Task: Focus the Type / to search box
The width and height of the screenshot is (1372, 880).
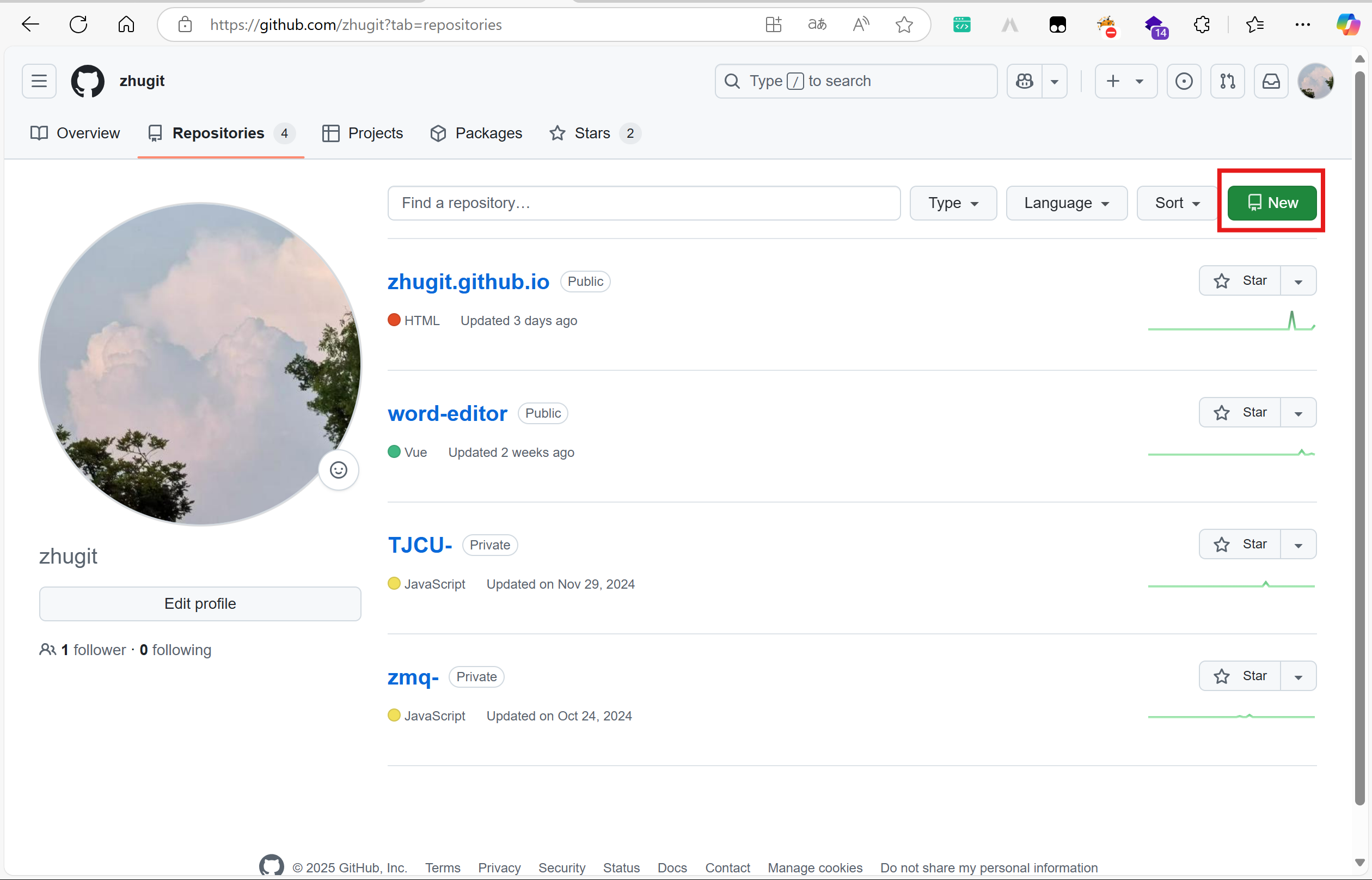Action: pyautogui.click(x=856, y=81)
